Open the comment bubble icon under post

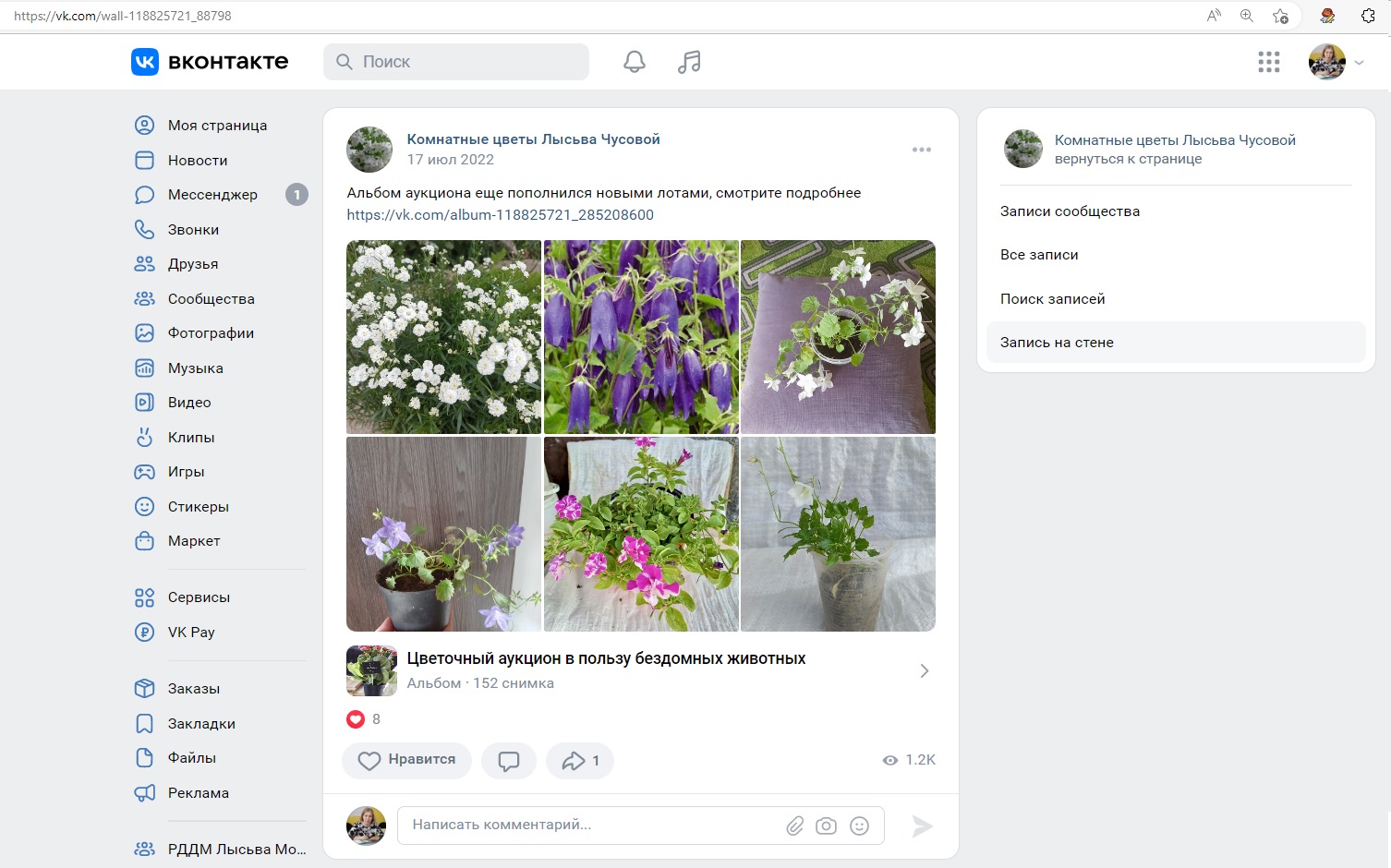point(508,761)
